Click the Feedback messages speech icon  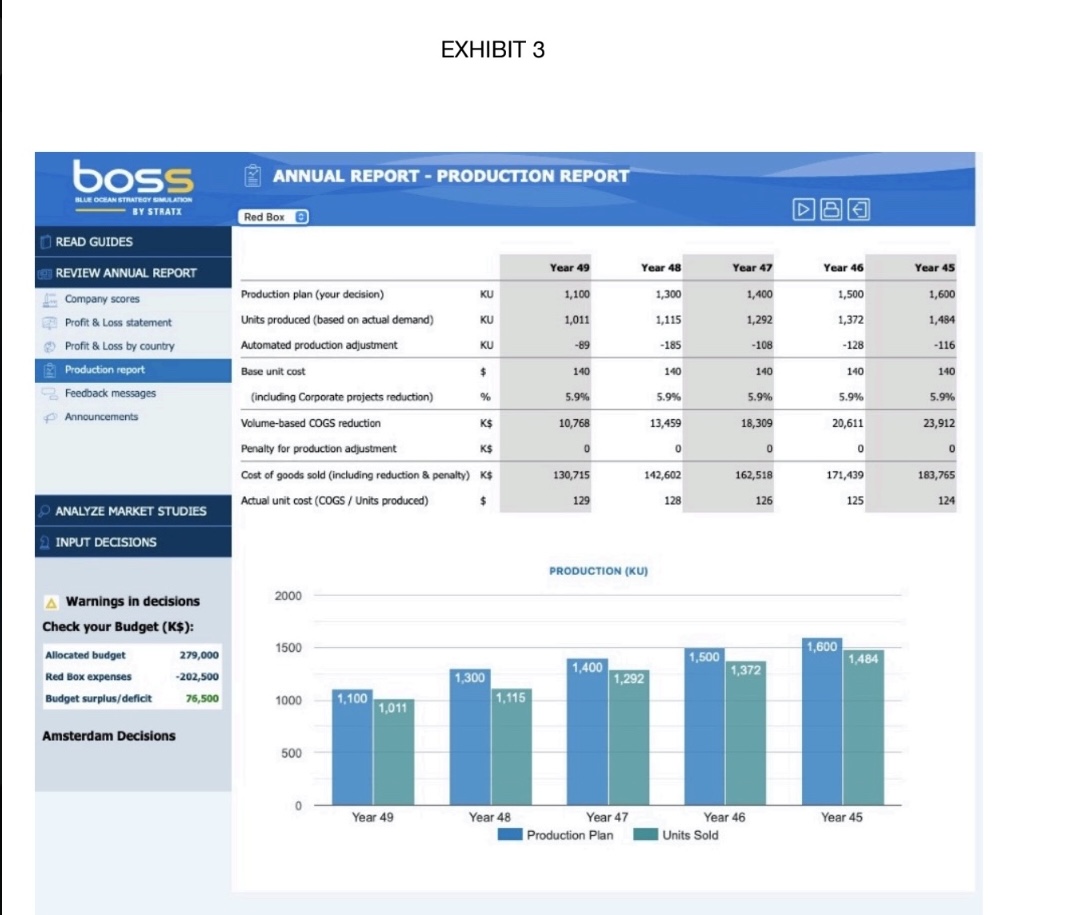[50, 394]
